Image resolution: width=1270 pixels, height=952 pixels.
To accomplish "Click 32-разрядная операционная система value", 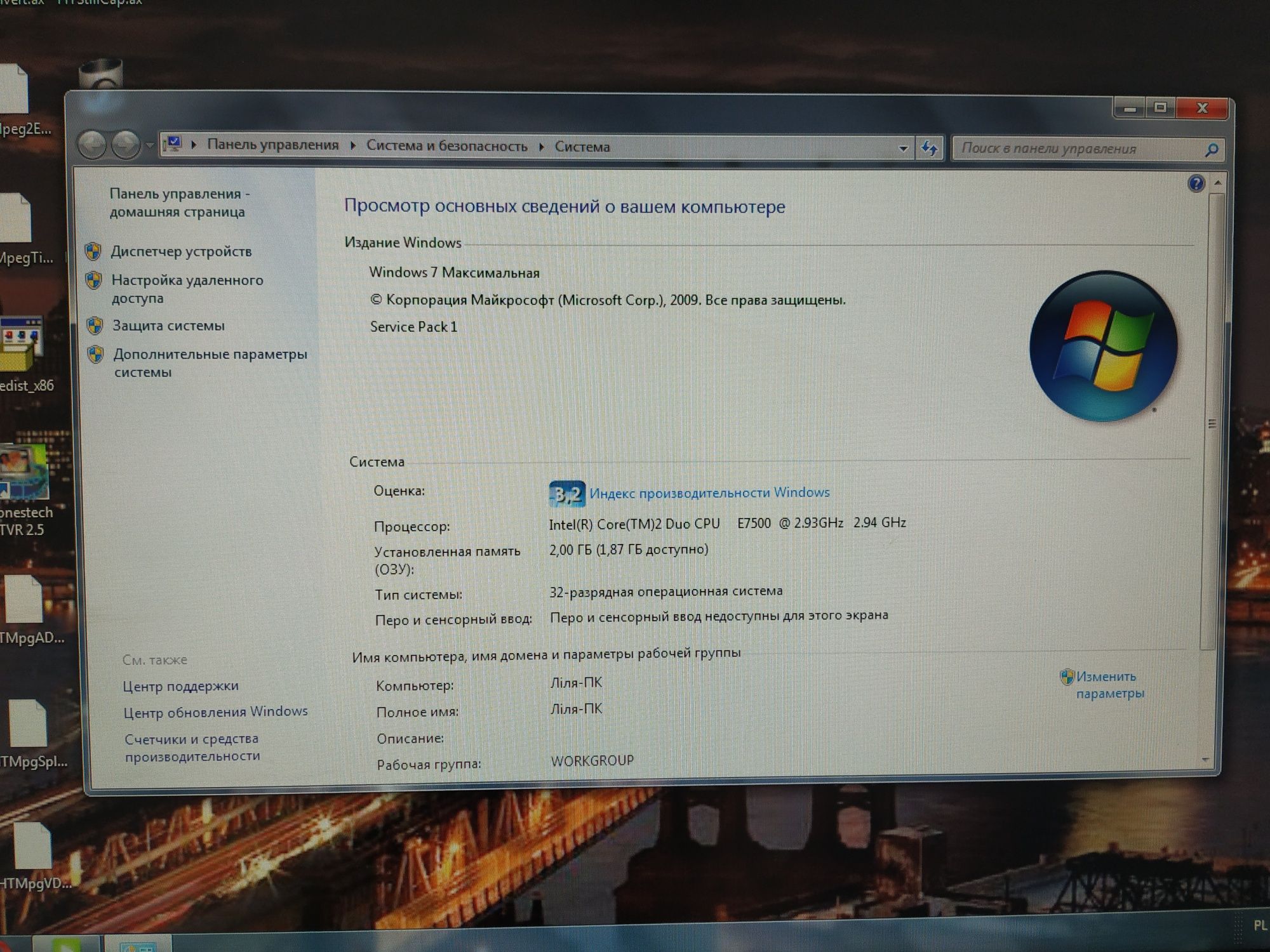I will click(666, 592).
